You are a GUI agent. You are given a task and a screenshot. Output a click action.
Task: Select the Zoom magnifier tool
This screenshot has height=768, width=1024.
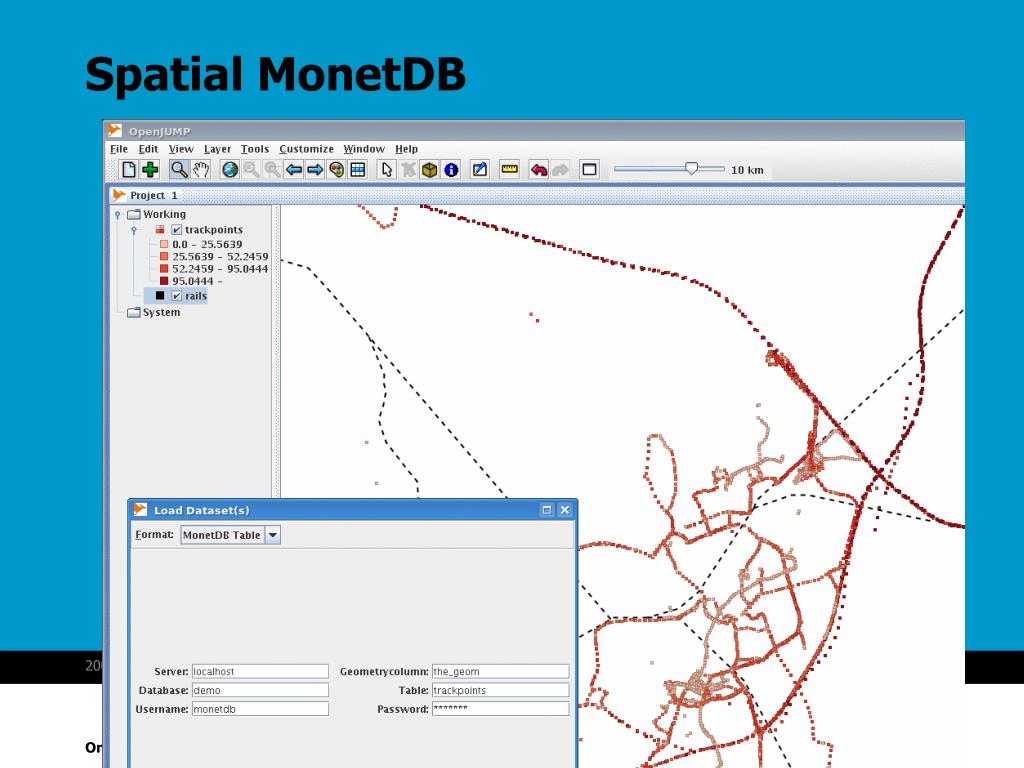click(179, 170)
